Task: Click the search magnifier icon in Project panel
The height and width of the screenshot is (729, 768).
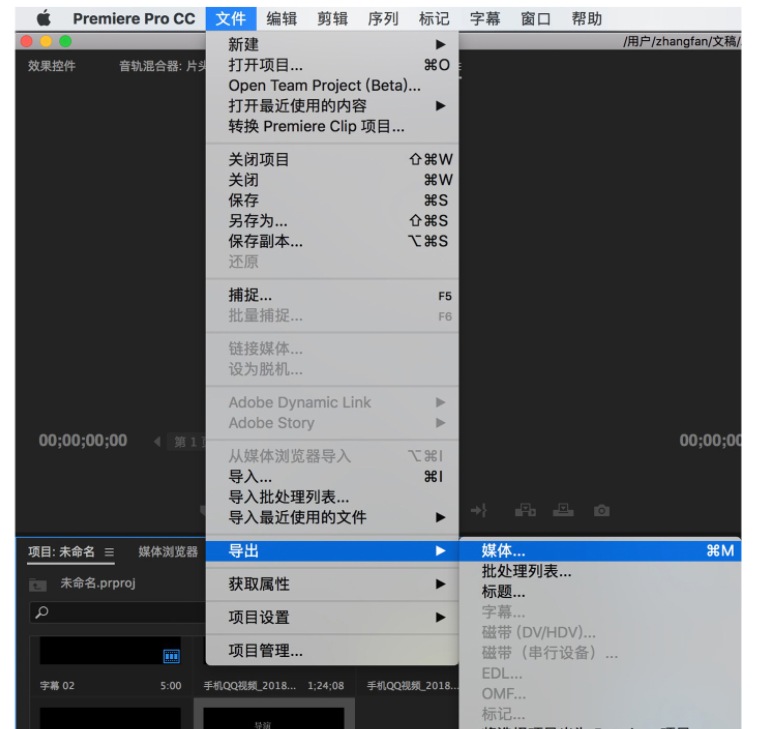Action: (x=41, y=613)
